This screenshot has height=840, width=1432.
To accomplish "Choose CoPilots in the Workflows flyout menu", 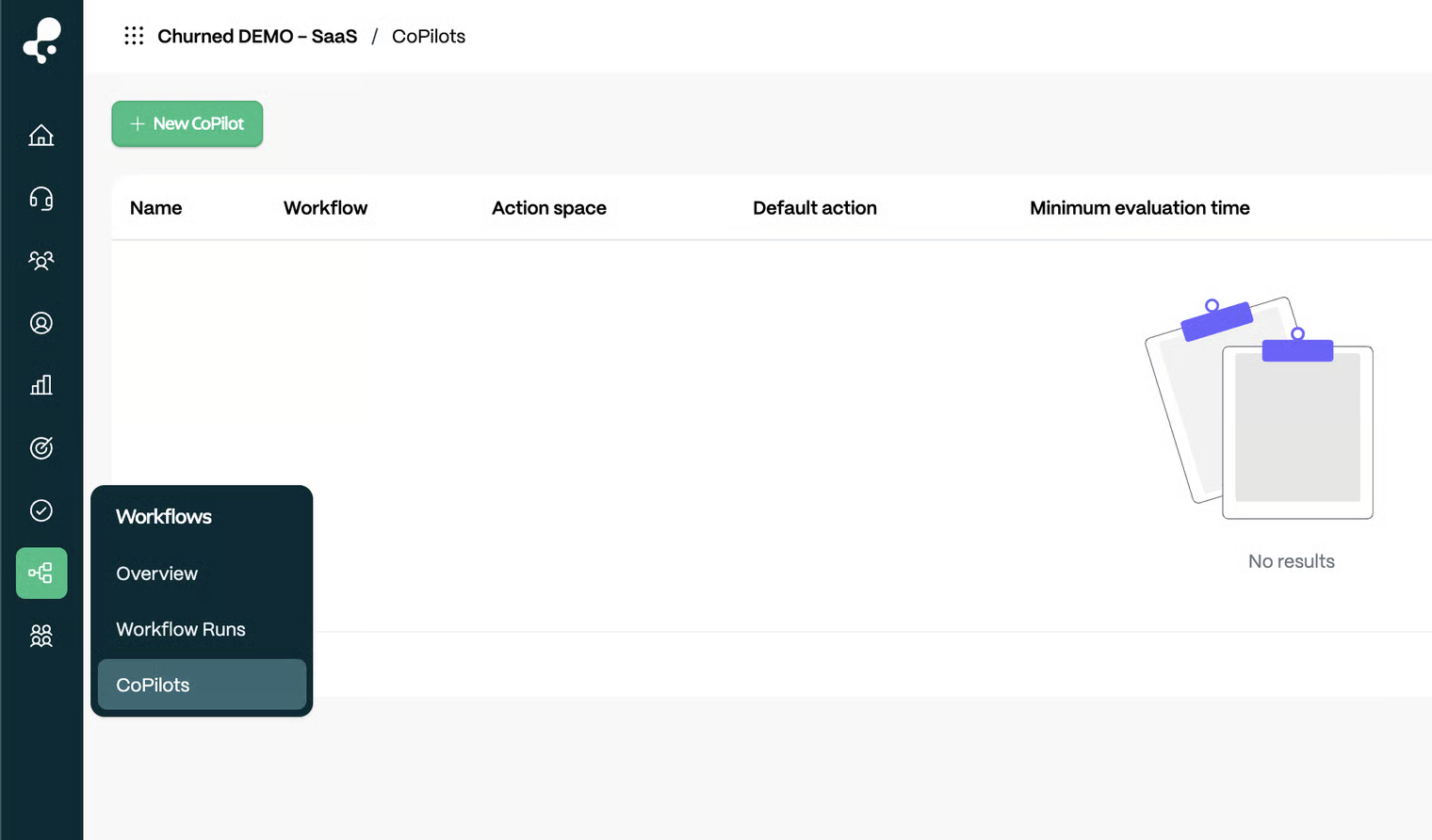I will (x=153, y=685).
